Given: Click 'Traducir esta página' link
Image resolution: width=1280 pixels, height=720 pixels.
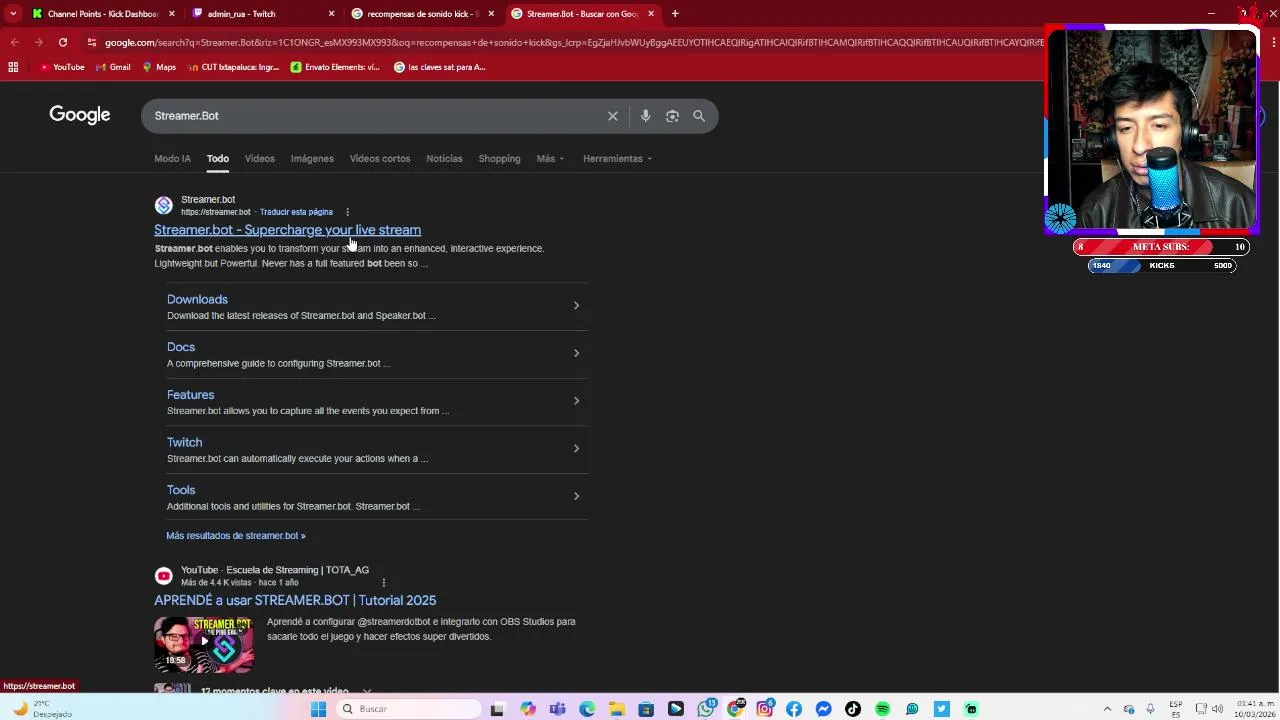Looking at the screenshot, I should [x=296, y=212].
